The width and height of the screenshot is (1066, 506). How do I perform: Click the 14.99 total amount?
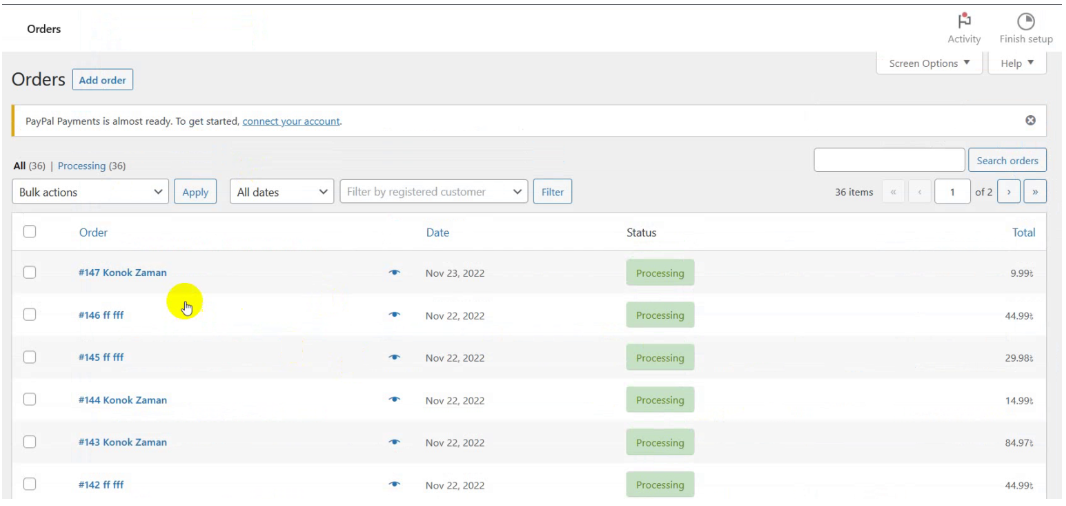pyautogui.click(x=1020, y=401)
